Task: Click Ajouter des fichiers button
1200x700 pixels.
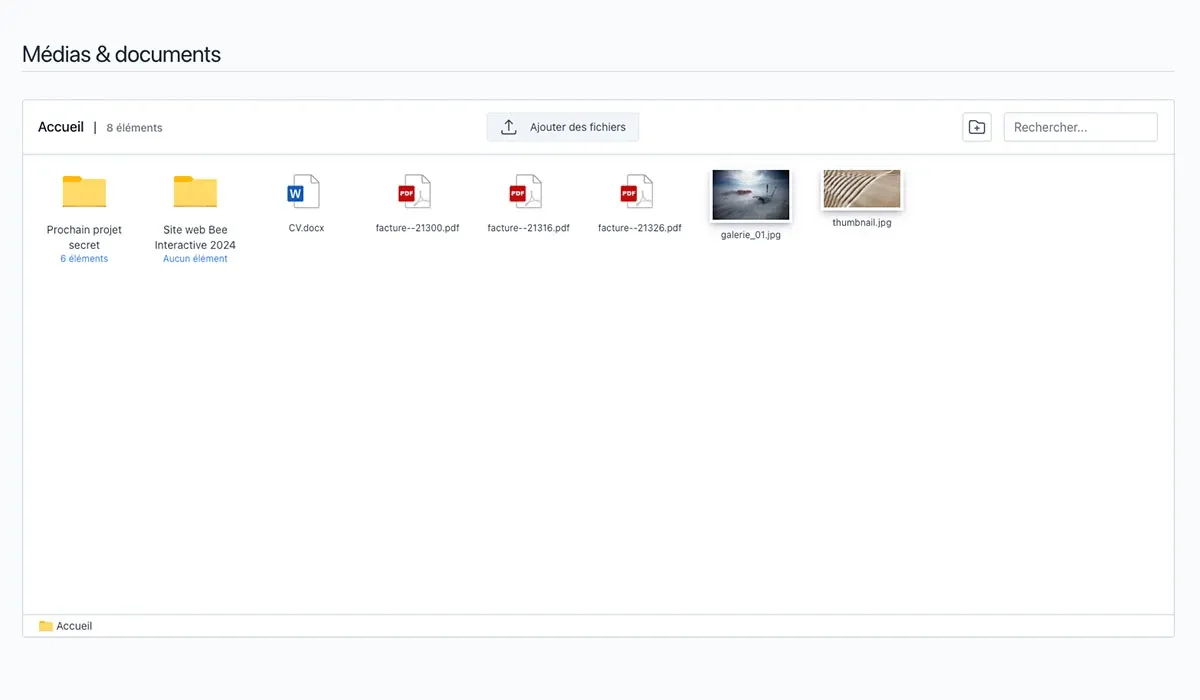Action: click(x=563, y=127)
